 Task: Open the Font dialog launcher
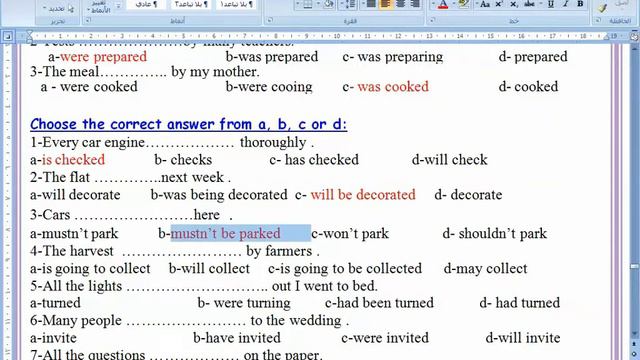click(x=433, y=20)
